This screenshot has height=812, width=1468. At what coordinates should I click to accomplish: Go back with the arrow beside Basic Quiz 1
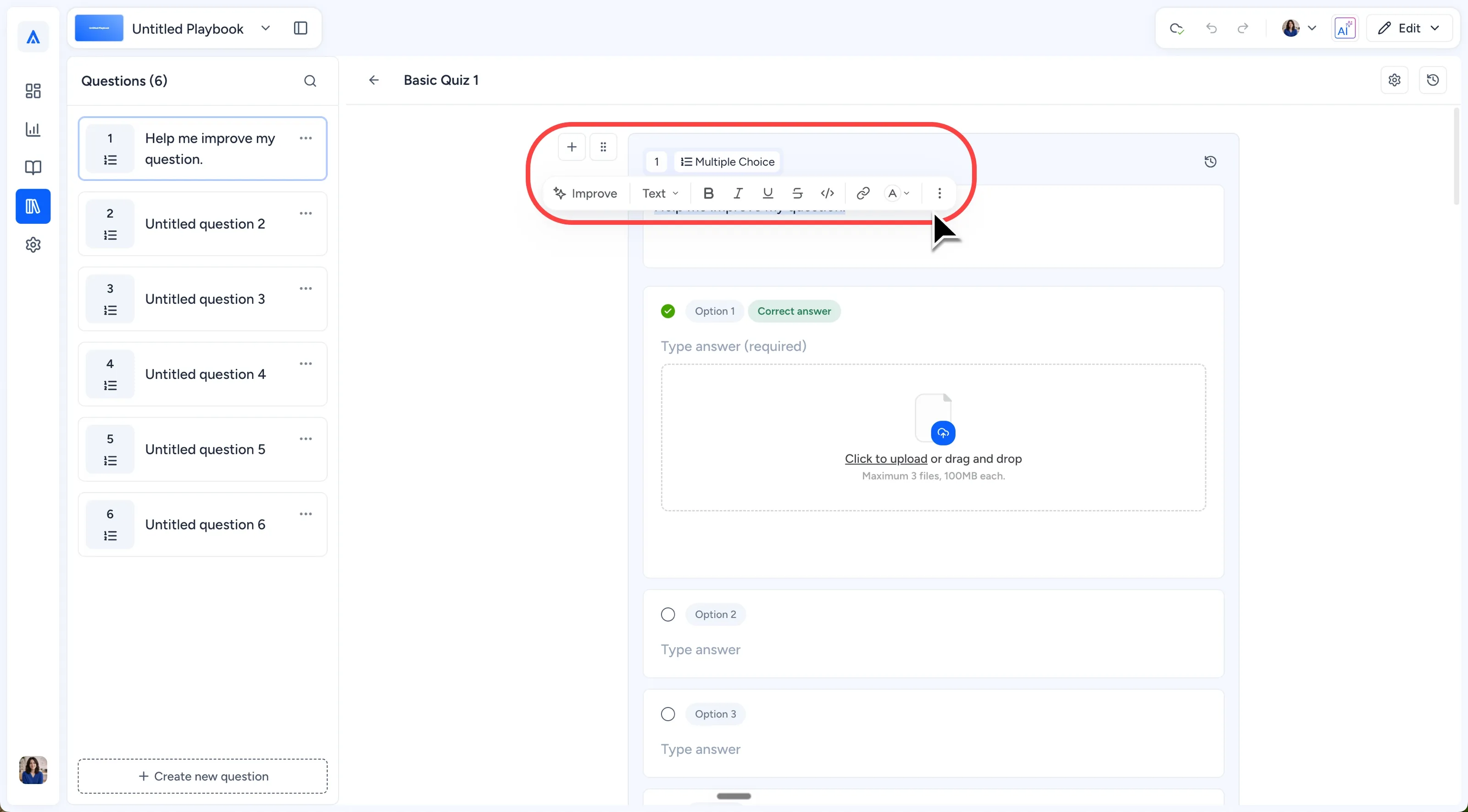[374, 80]
